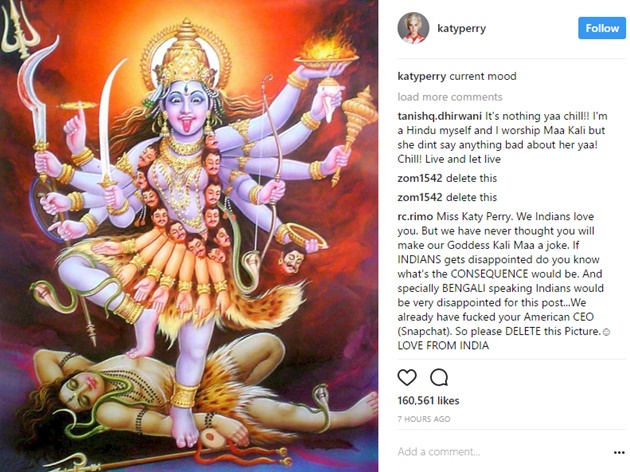Open tanishq.dhirwani's profile
Screen dimensions: 630x472
(440, 116)
